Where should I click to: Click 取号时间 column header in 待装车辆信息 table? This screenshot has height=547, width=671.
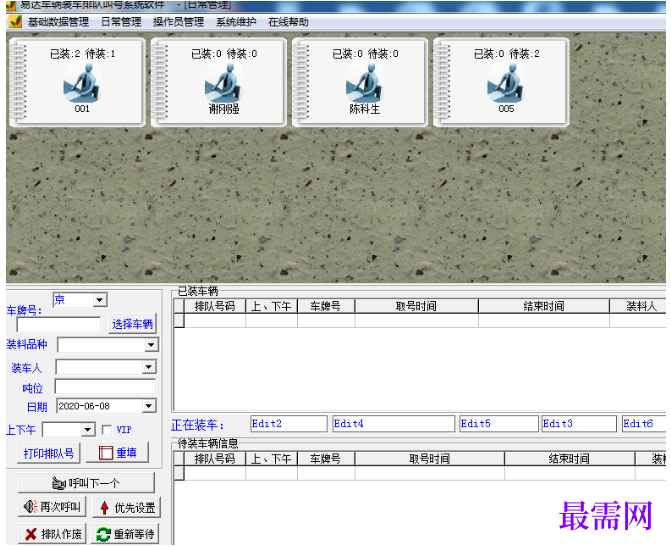430,459
